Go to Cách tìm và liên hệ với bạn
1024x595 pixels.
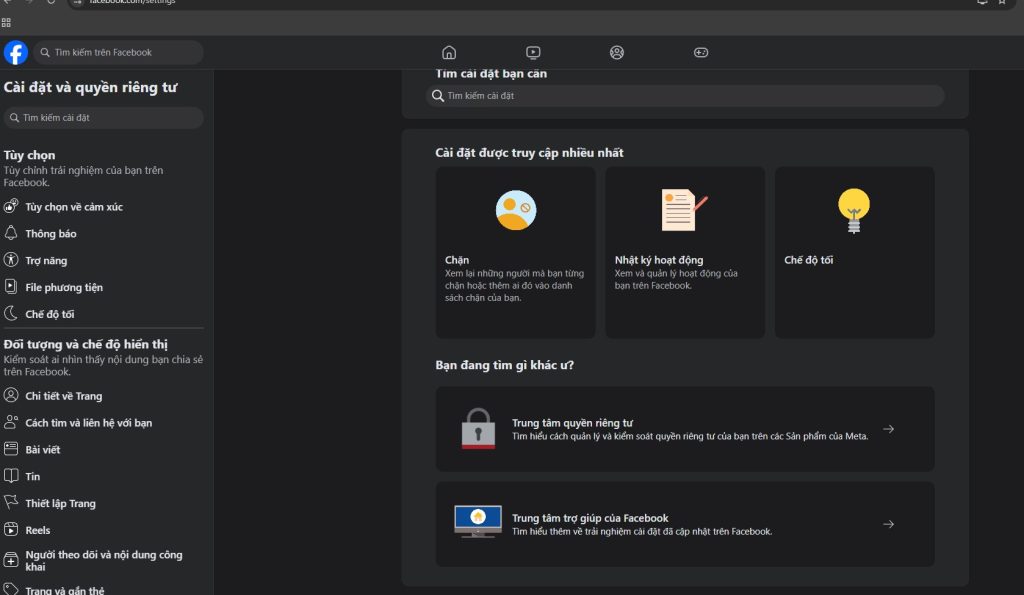[88, 423]
